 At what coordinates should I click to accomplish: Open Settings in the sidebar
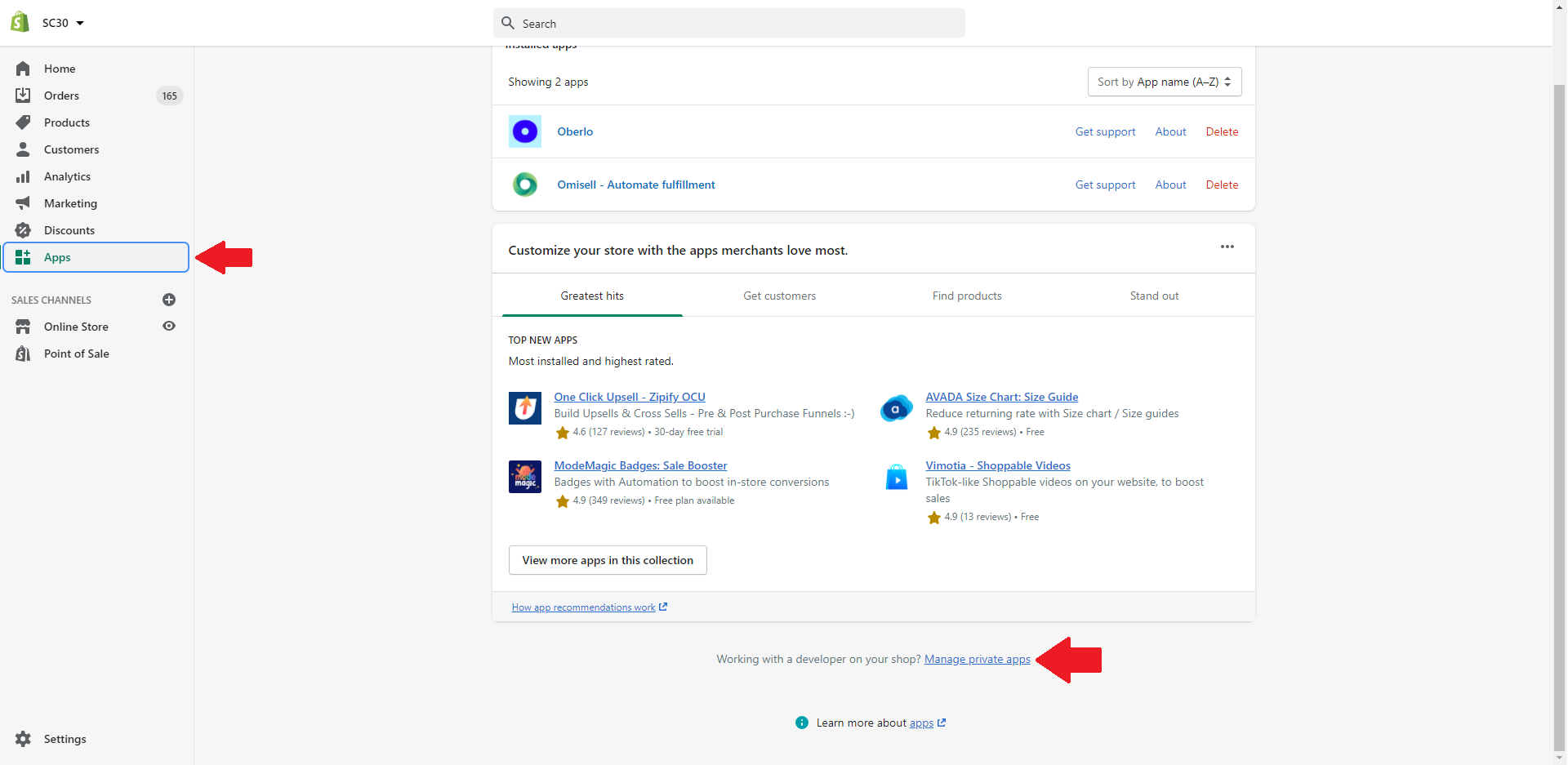point(65,739)
